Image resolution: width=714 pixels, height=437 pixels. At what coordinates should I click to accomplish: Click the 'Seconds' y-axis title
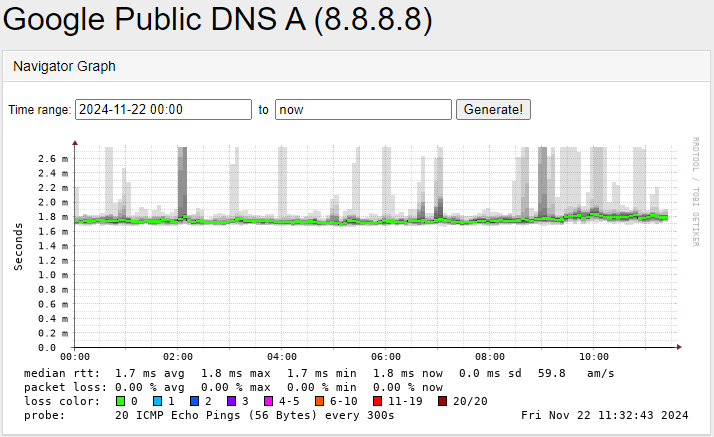click(18, 247)
